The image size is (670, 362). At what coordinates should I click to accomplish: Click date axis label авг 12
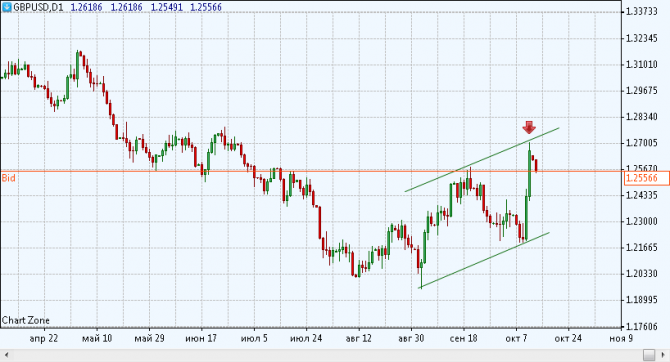pos(359,338)
